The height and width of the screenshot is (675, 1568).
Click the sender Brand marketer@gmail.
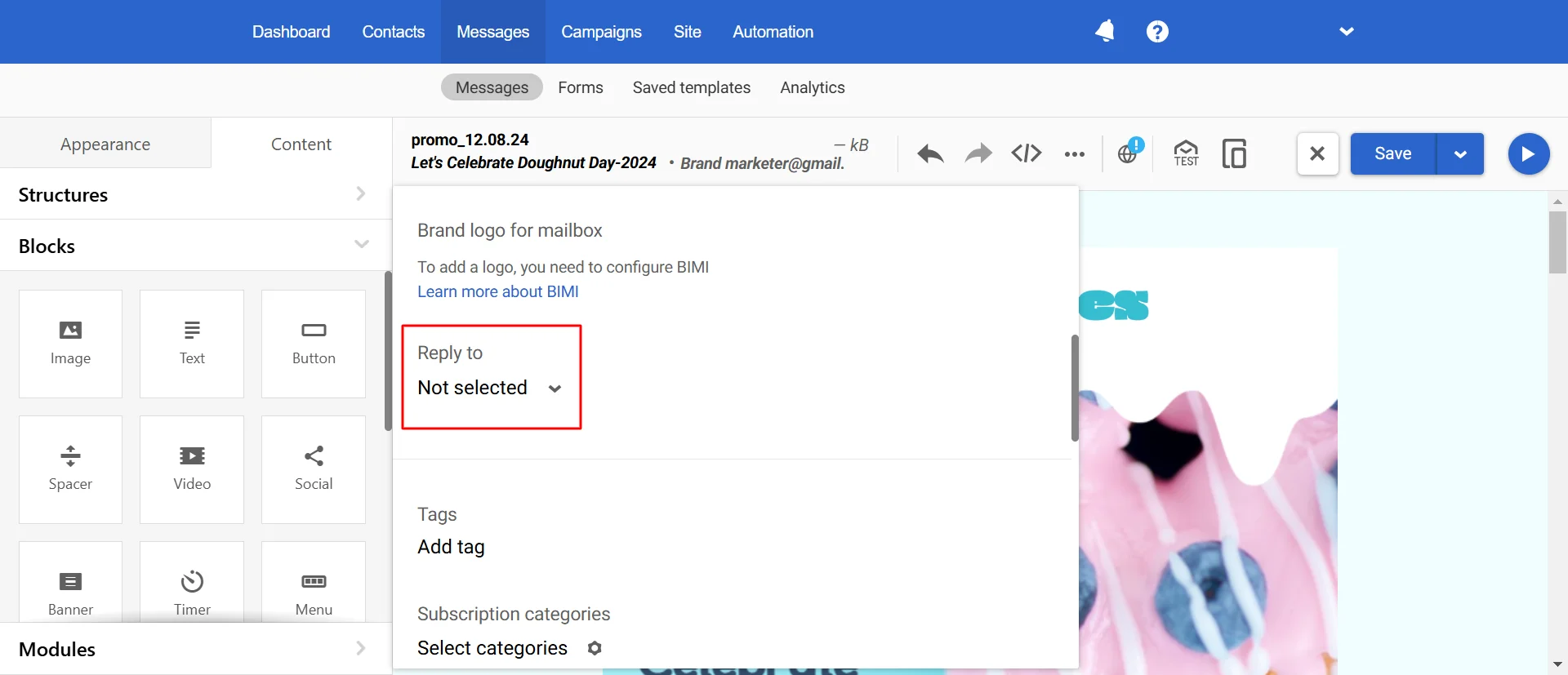[762, 163]
